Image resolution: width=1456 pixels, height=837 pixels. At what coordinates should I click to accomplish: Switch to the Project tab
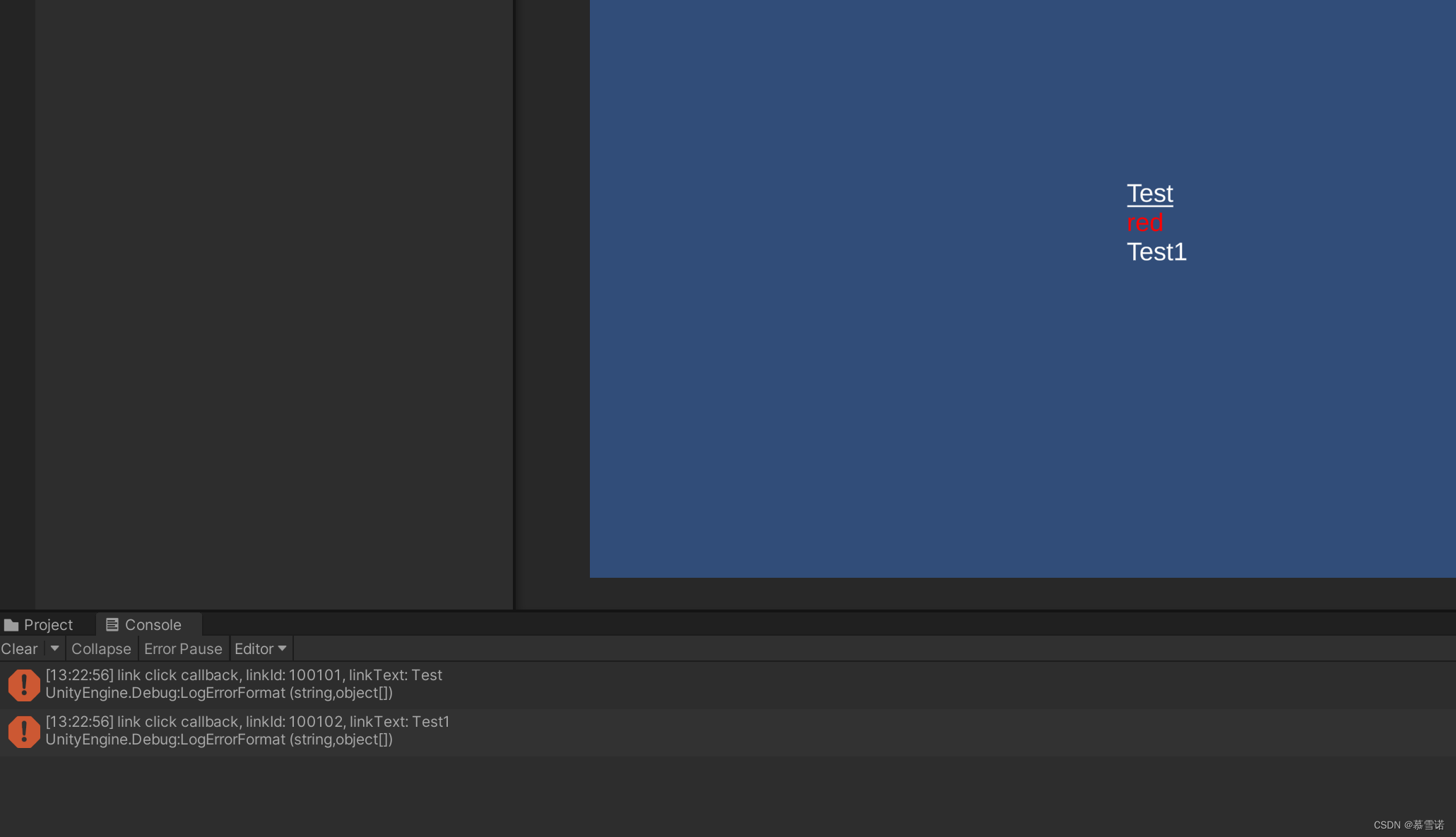pyautogui.click(x=40, y=623)
